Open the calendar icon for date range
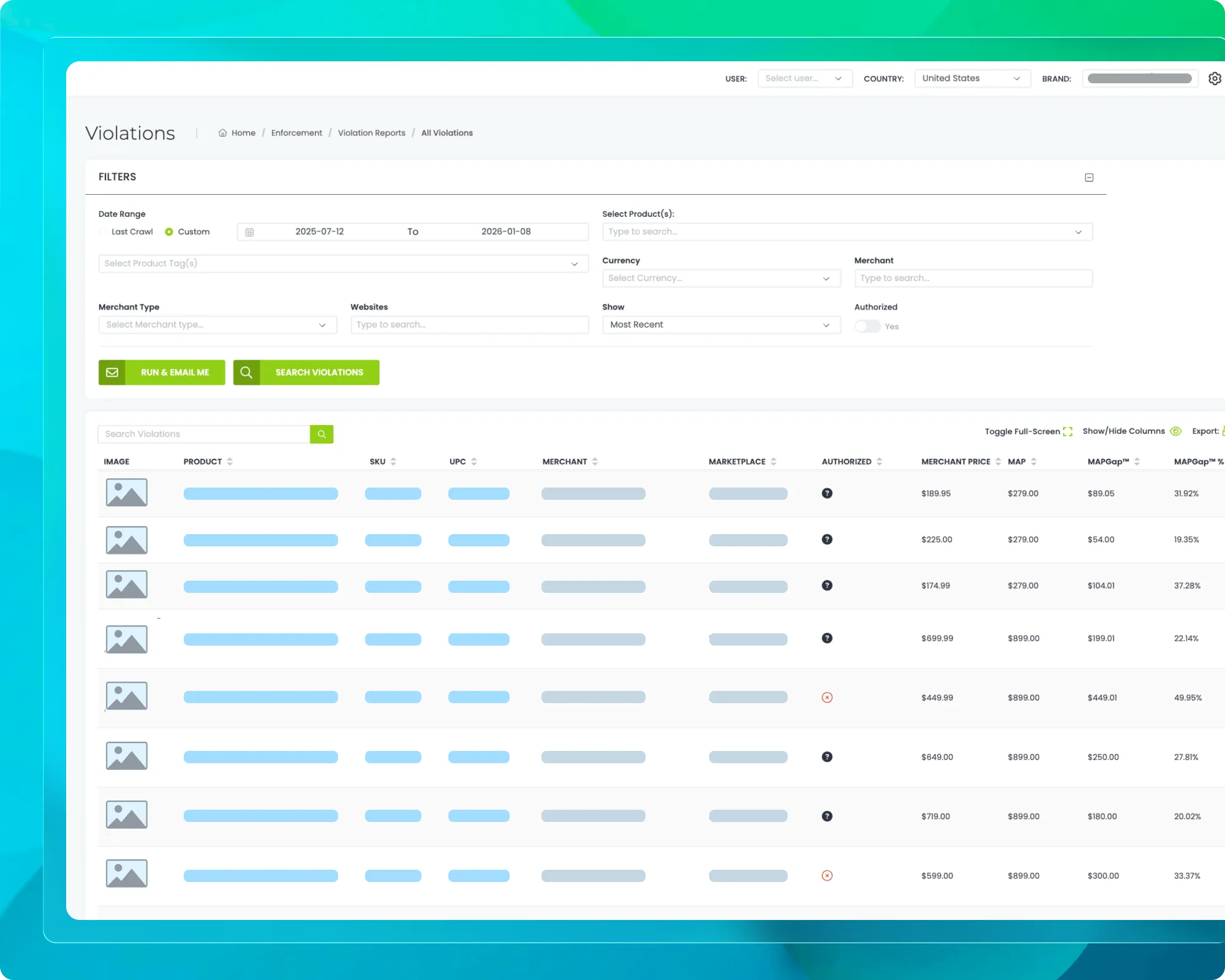 [250, 232]
